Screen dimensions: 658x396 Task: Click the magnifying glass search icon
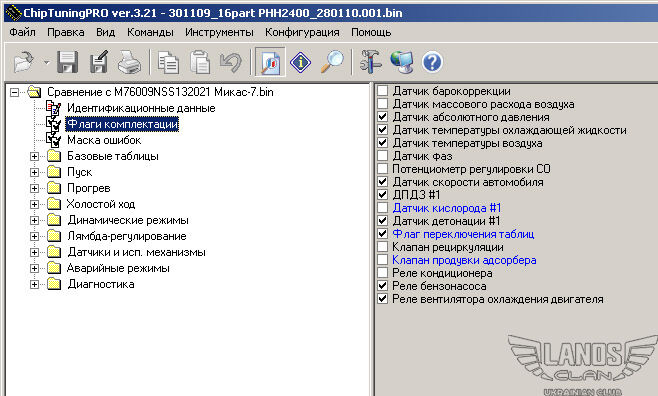click(x=332, y=62)
